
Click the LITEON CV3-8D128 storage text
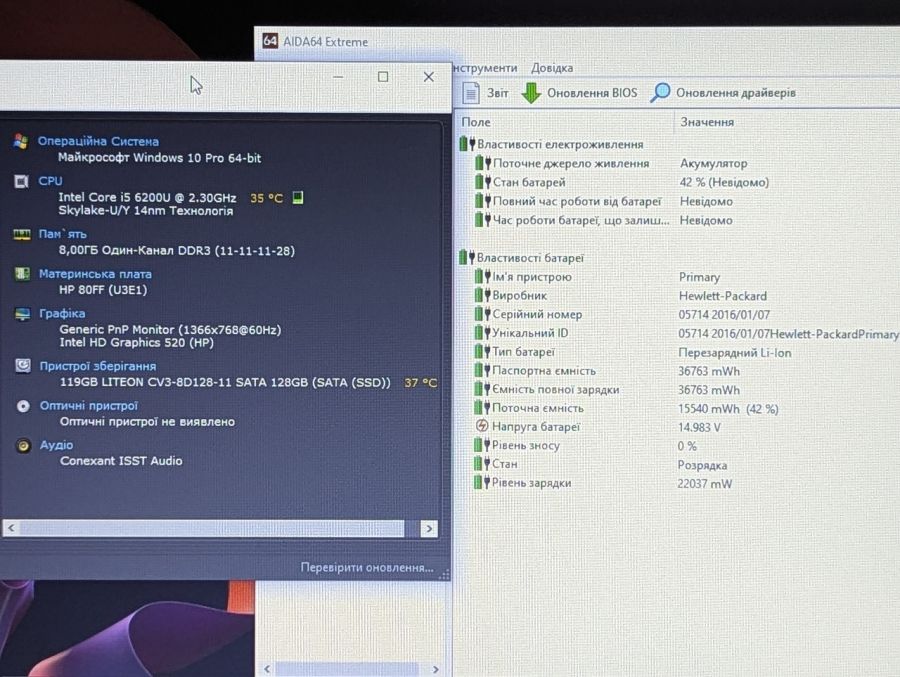click(x=225, y=382)
